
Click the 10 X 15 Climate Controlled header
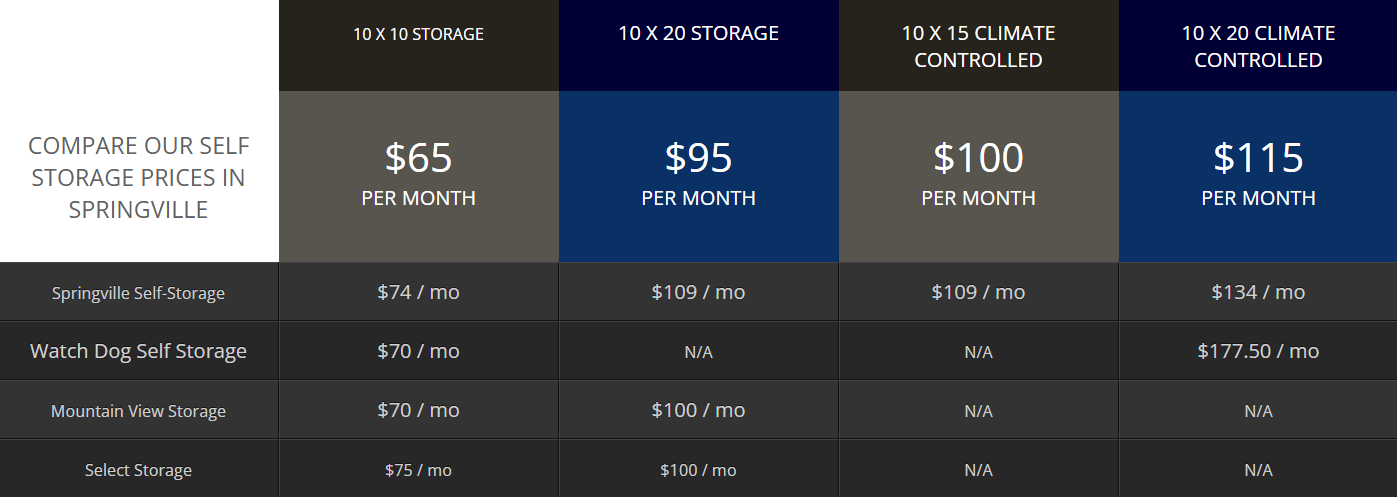point(978,46)
